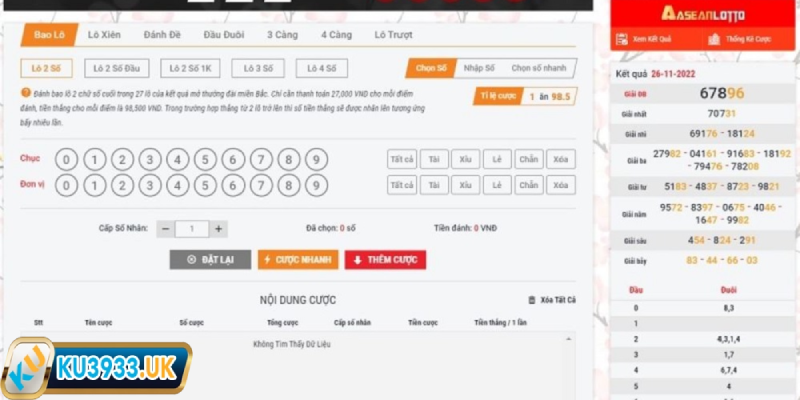Switch to Chọn số nhanh mode

tap(539, 68)
